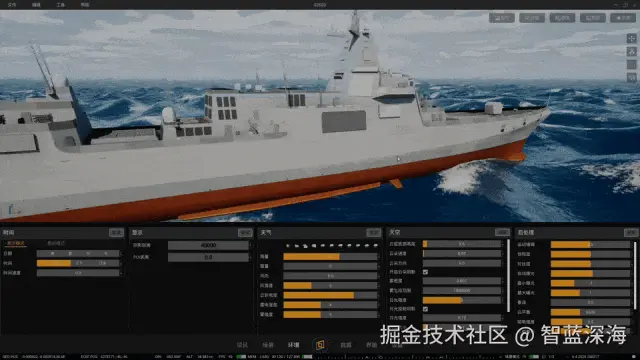This screenshot has width=640, height=360.
Task: Switch to the 资源 bottom tab
Action: click(346, 345)
